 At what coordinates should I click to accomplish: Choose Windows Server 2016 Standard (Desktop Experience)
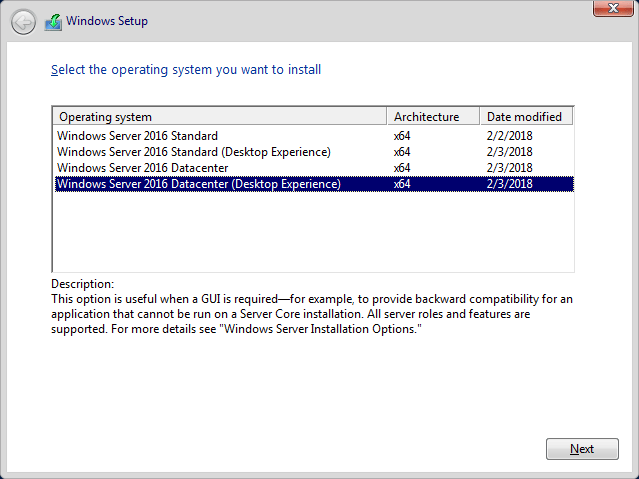314,152
